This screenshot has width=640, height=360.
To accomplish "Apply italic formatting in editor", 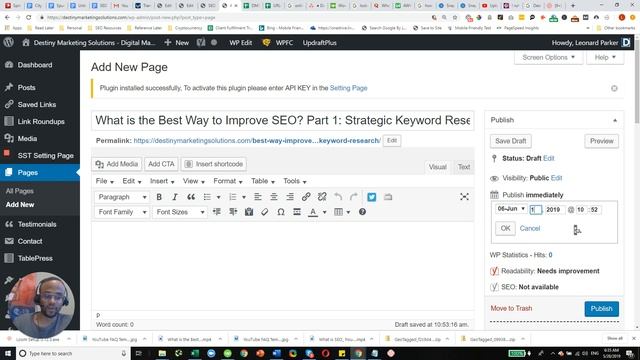I will point(175,197).
